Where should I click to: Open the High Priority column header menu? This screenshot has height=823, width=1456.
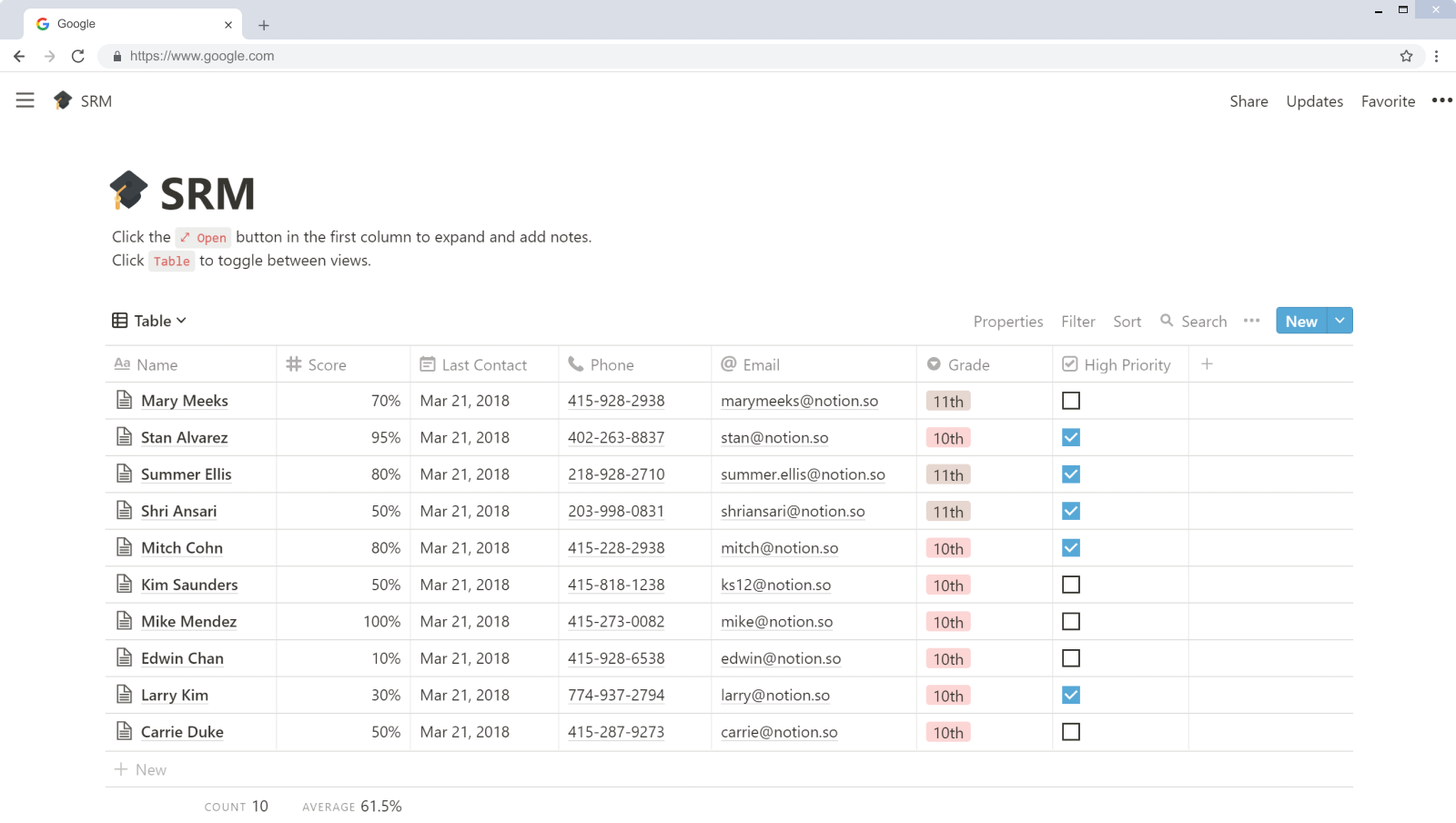(x=1121, y=364)
